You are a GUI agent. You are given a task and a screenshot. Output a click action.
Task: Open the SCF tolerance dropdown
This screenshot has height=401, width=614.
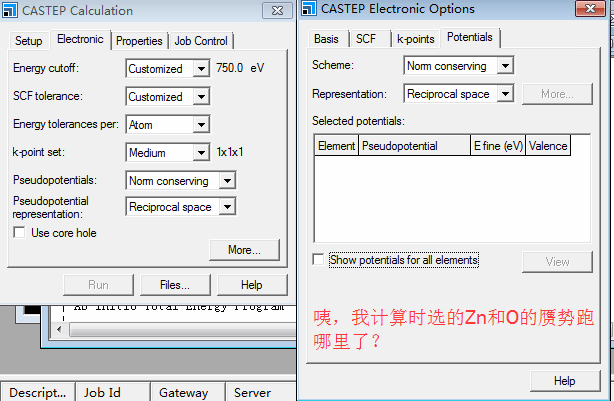pyautogui.click(x=201, y=97)
